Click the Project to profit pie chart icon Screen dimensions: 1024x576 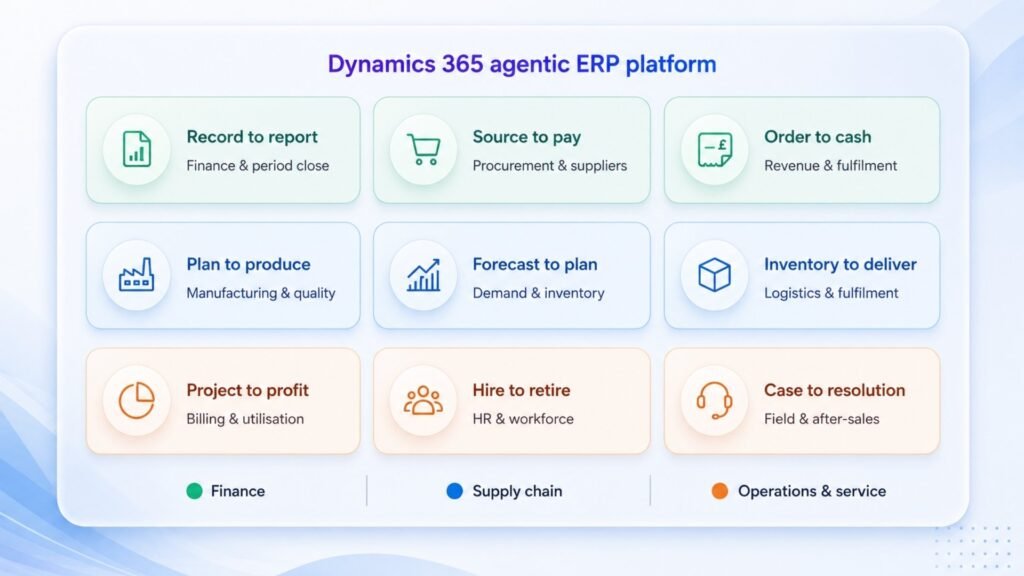136,400
